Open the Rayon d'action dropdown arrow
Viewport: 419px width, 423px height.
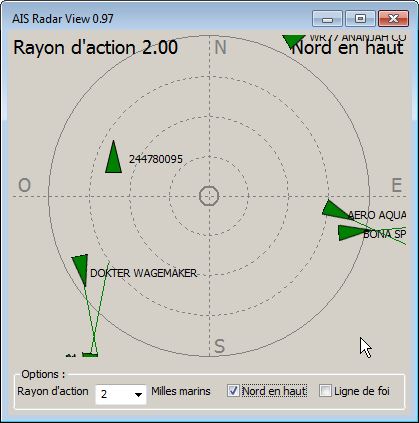click(x=138, y=395)
